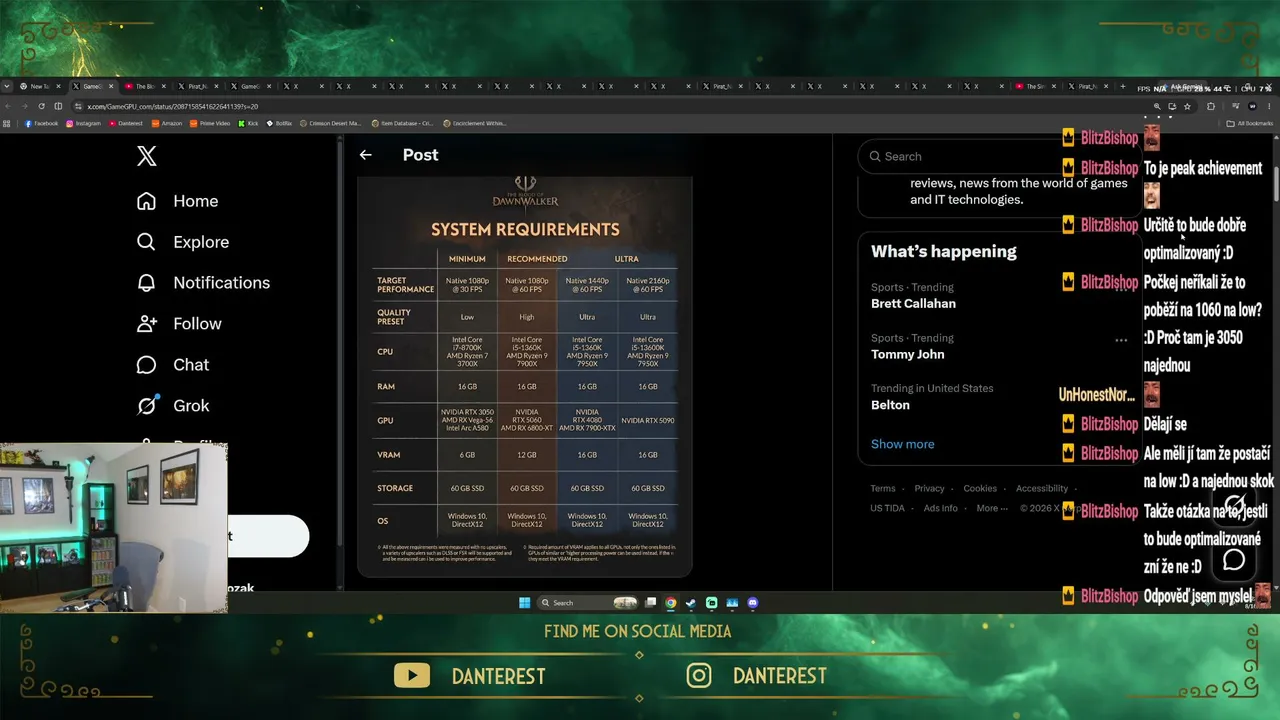View site information for x.com
The height and width of the screenshot is (720, 1280).
(78, 106)
